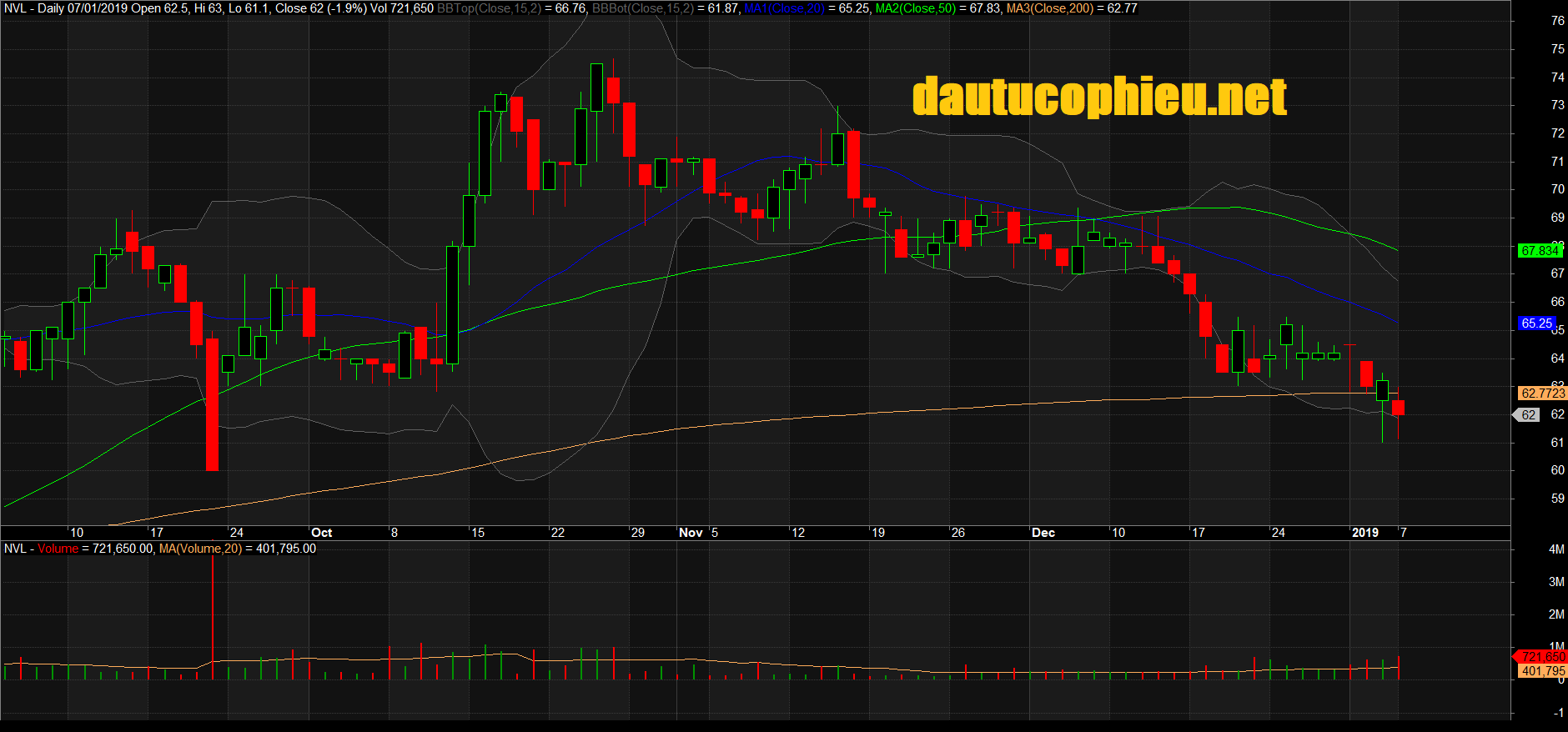Click the Oct label on date axis
1568x732 pixels.
tap(321, 533)
